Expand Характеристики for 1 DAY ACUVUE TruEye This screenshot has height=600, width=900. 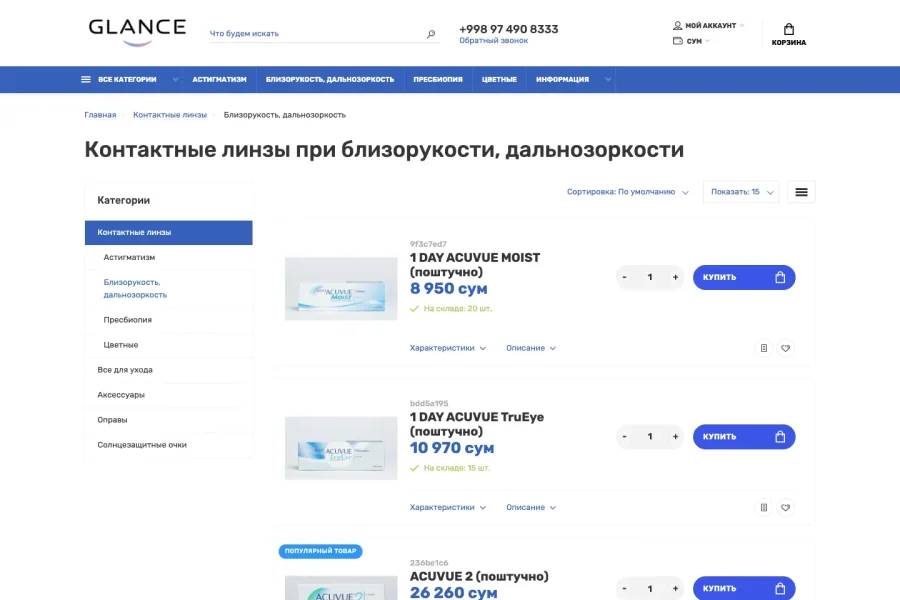(x=448, y=508)
